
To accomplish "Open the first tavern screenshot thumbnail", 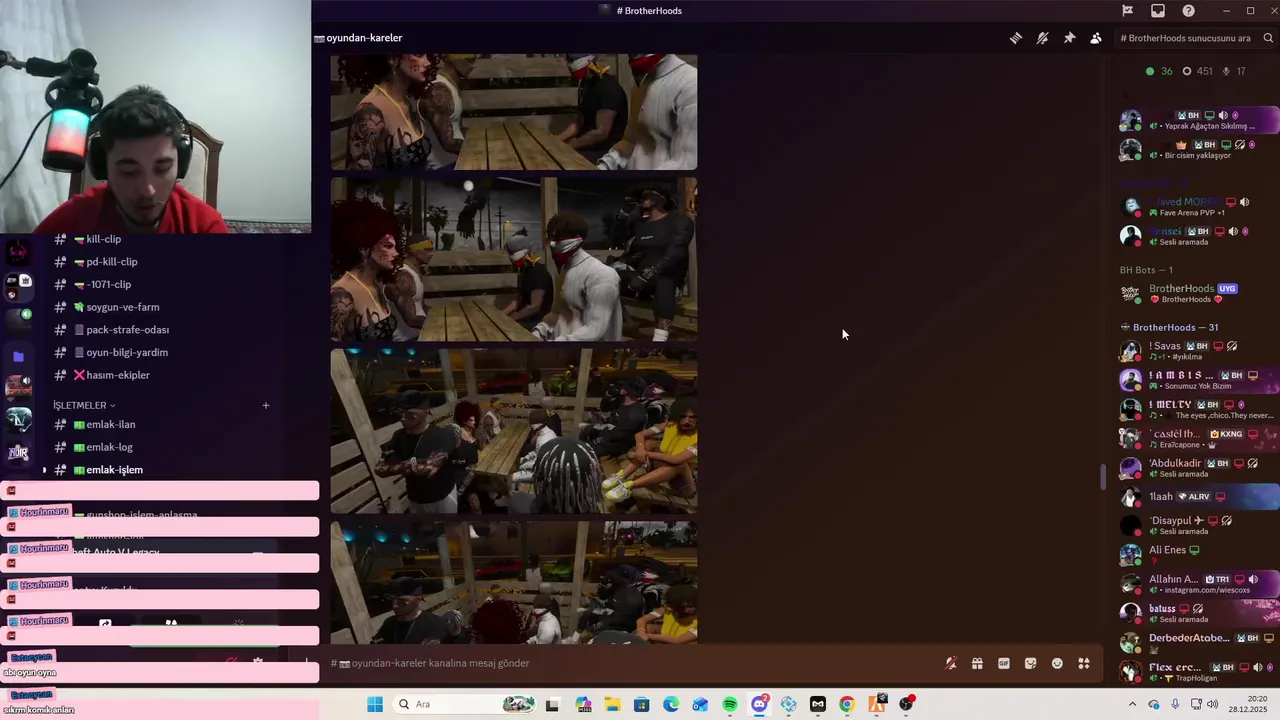I will tap(514, 112).
